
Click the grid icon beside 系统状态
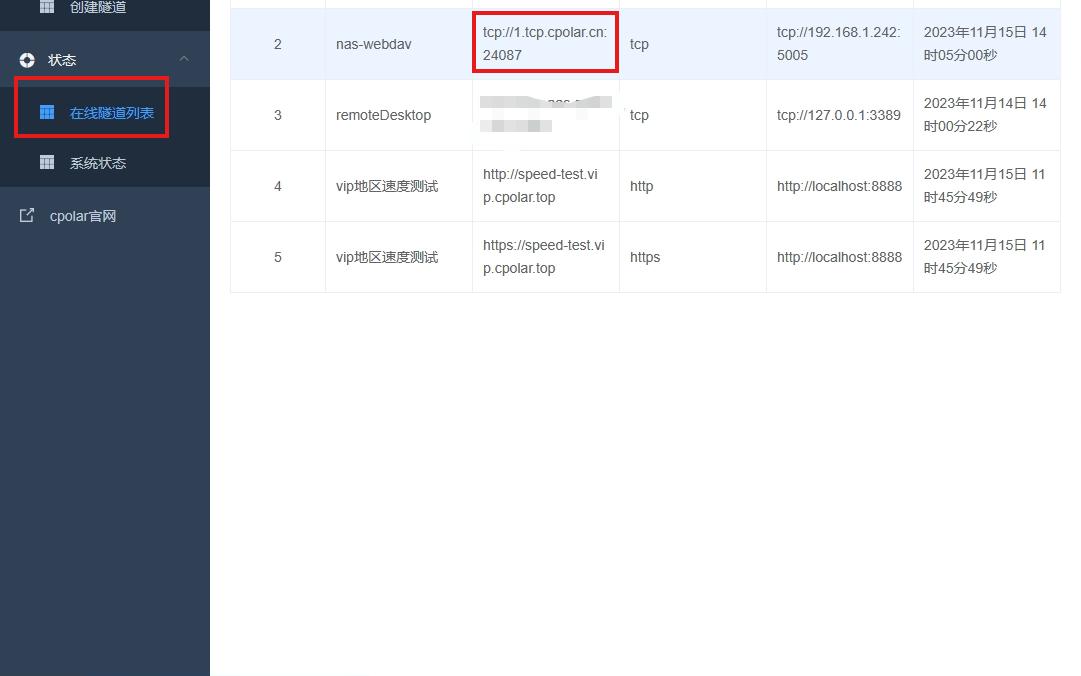pyautogui.click(x=47, y=163)
